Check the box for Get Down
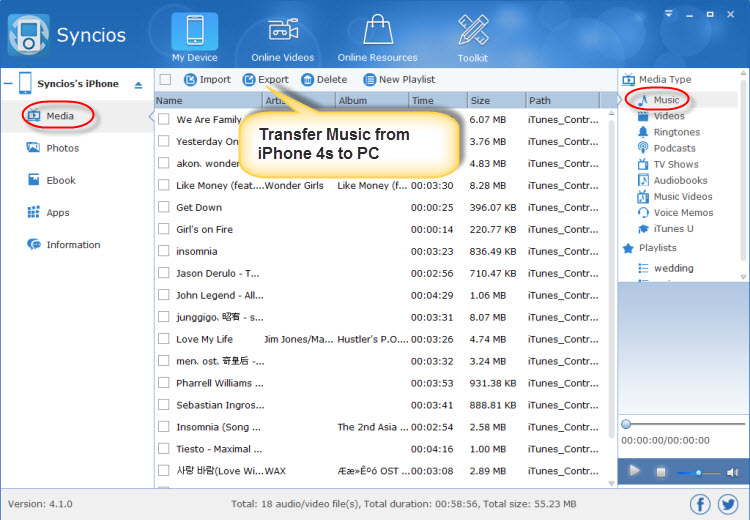 [x=164, y=207]
